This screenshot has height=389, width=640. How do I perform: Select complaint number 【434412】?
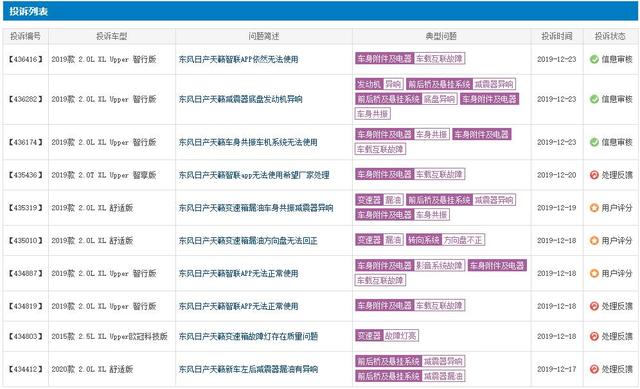coord(25,369)
